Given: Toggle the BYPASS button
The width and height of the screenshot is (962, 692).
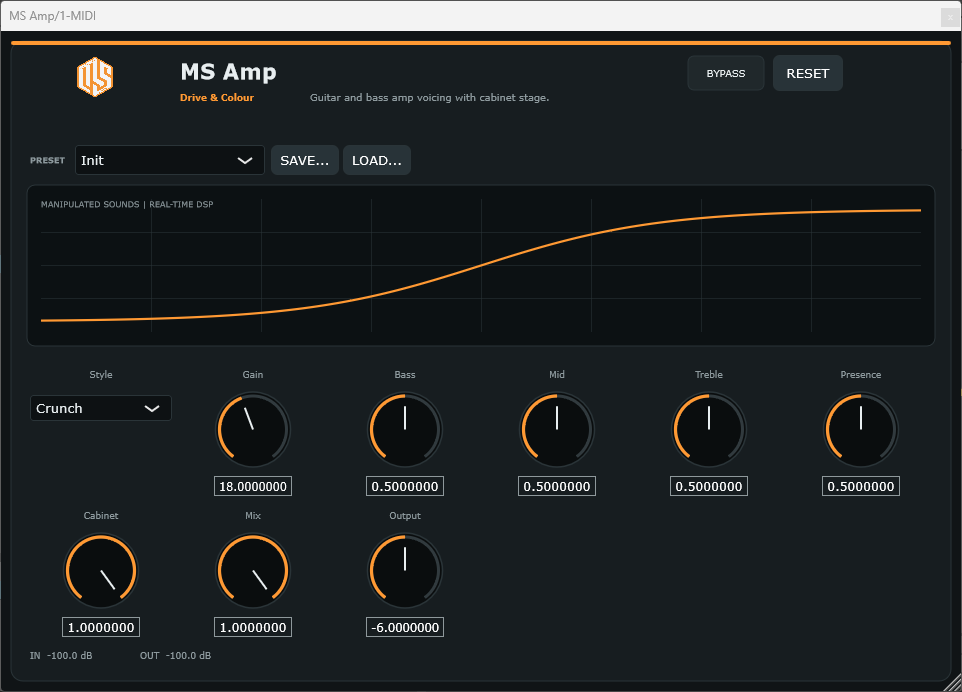Looking at the screenshot, I should tap(726, 73).
